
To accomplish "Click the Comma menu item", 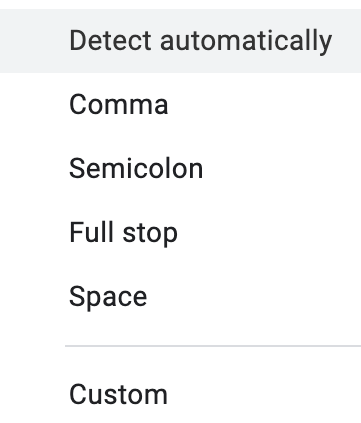I will [180, 105].
